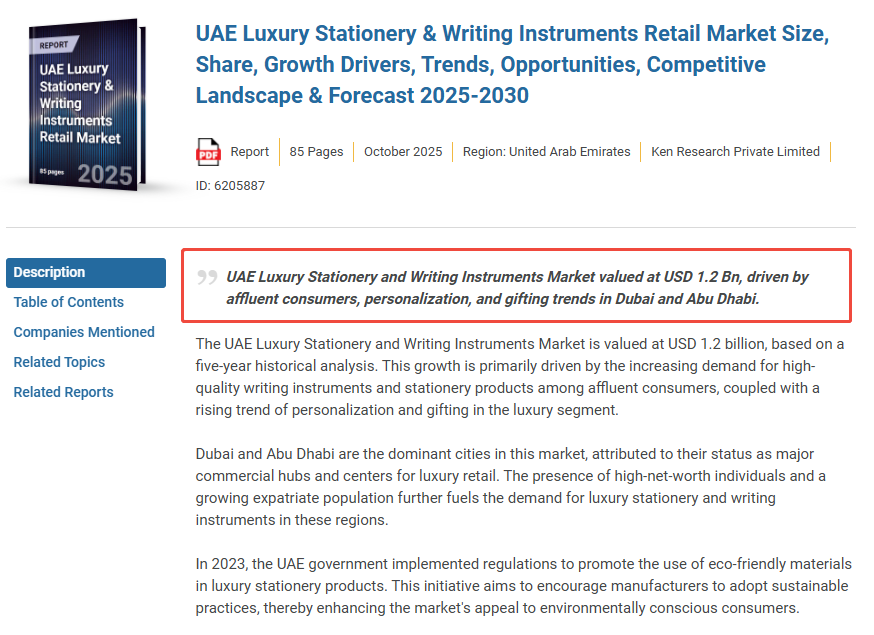The width and height of the screenshot is (874, 635).
Task: Open the Ken Research Private Limited publisher link
Action: [x=735, y=152]
